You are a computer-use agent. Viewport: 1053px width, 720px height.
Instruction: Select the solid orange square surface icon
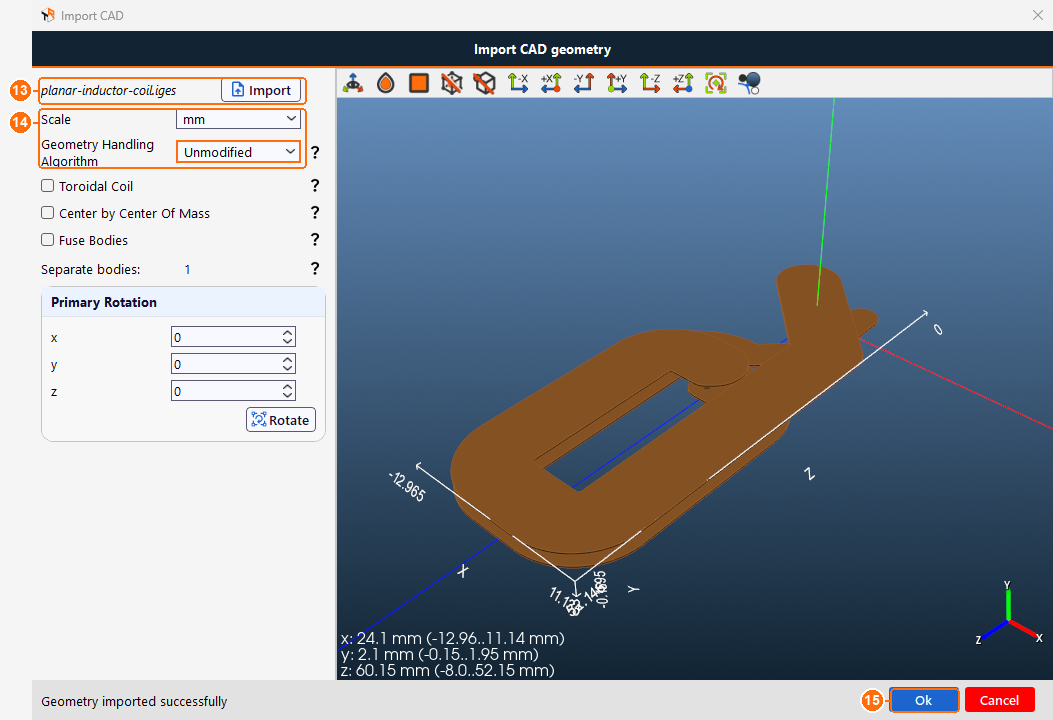click(x=419, y=83)
